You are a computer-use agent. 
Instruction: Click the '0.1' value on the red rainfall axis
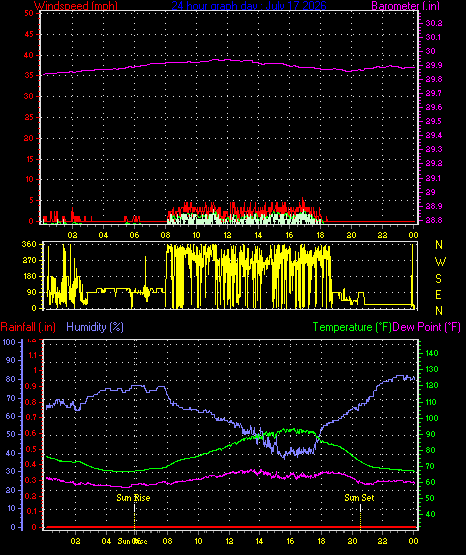31,511
